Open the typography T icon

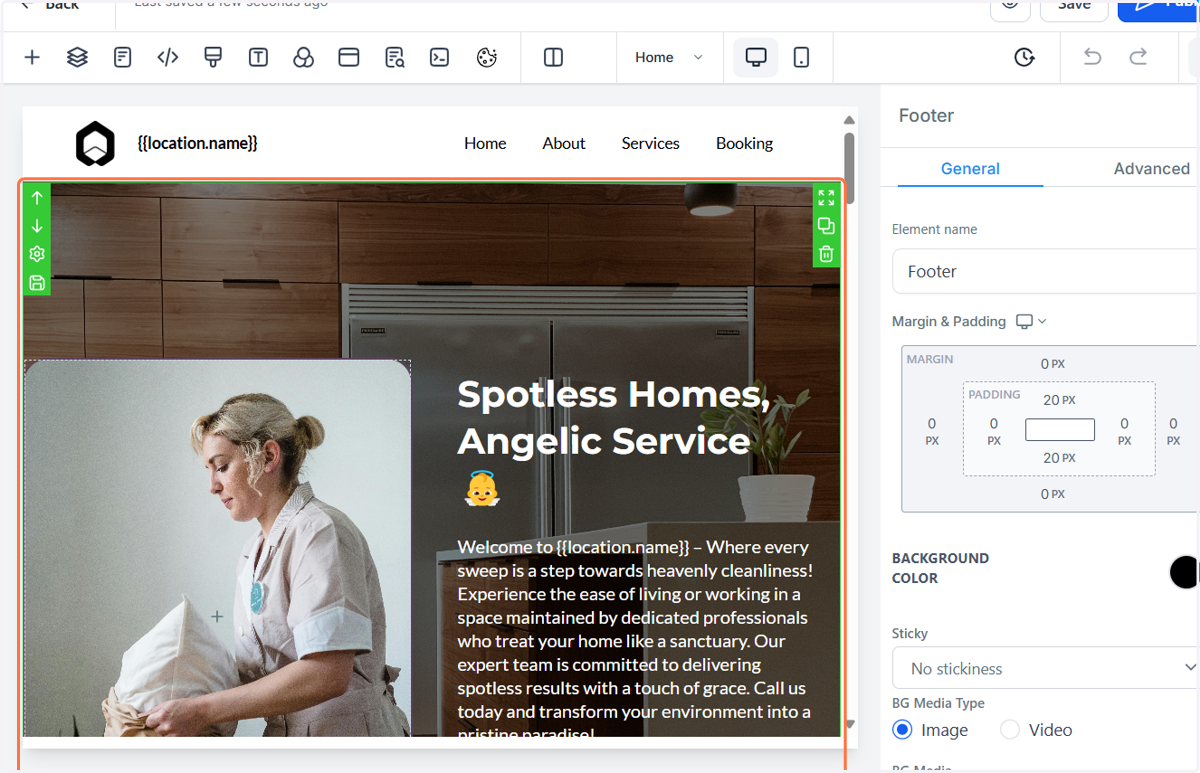click(258, 57)
